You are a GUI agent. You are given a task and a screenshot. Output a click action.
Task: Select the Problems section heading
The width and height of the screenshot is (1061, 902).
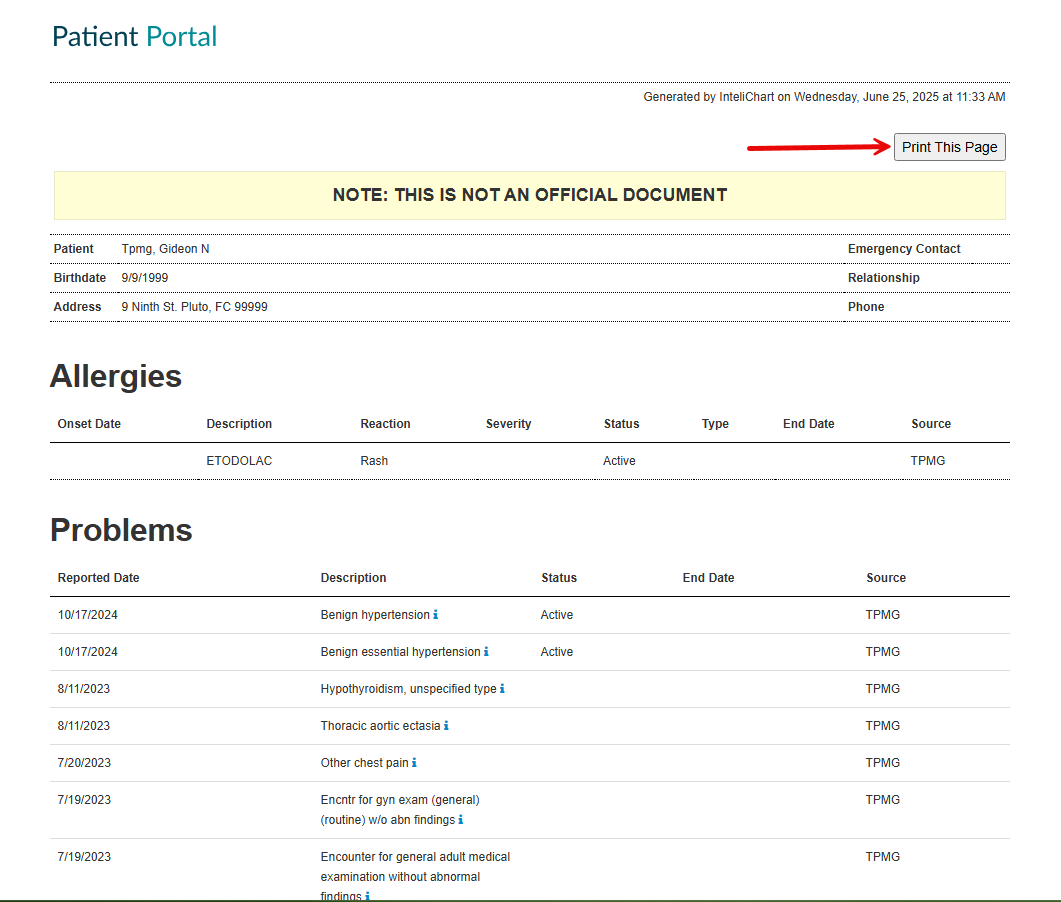(121, 530)
